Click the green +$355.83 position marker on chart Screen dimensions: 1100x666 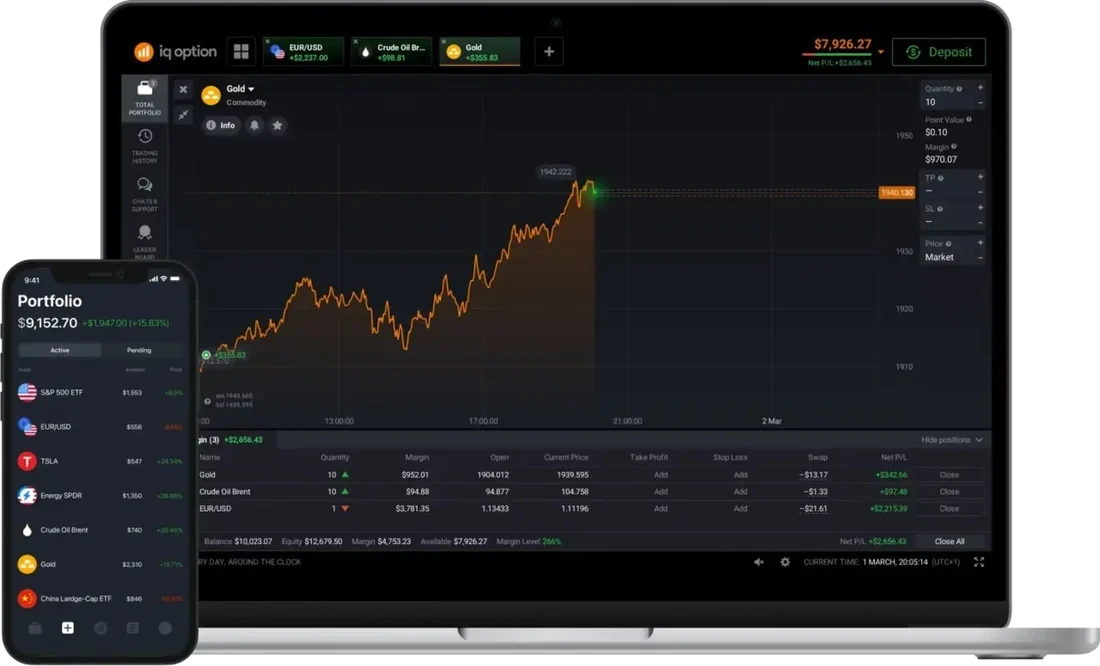pos(224,355)
